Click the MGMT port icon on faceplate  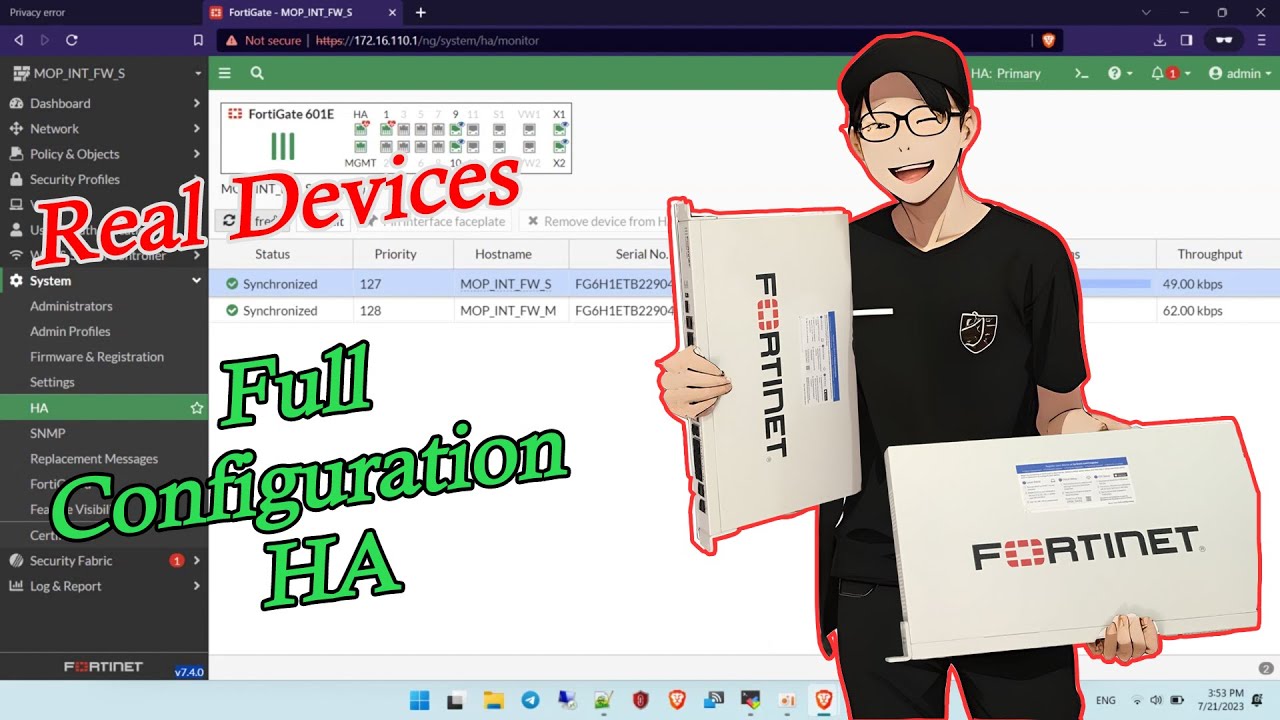[x=360, y=147]
